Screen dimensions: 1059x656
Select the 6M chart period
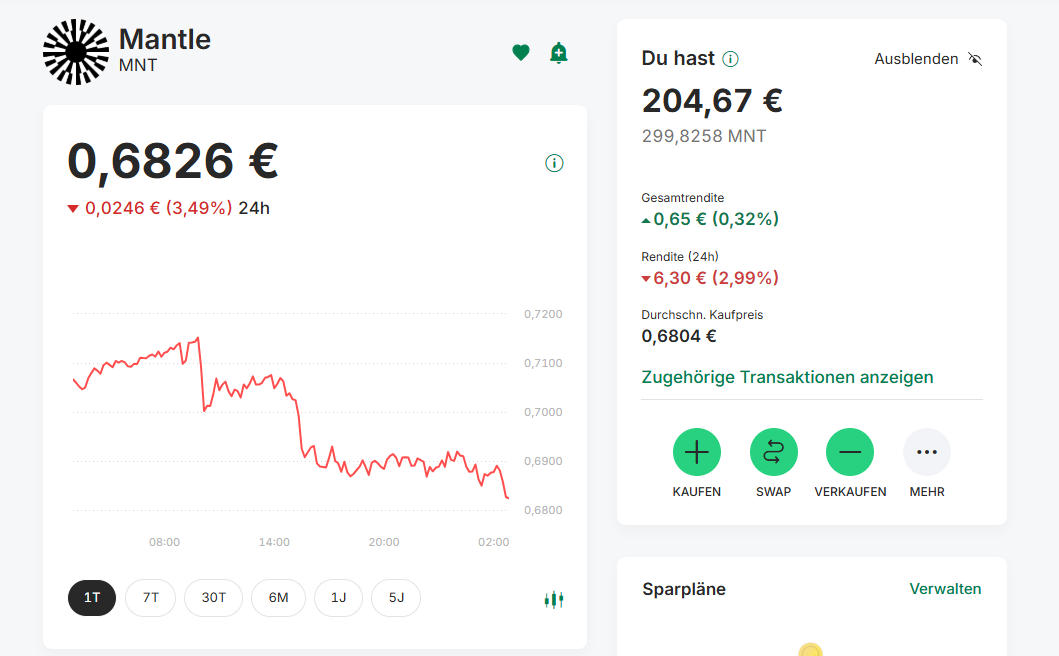point(278,598)
